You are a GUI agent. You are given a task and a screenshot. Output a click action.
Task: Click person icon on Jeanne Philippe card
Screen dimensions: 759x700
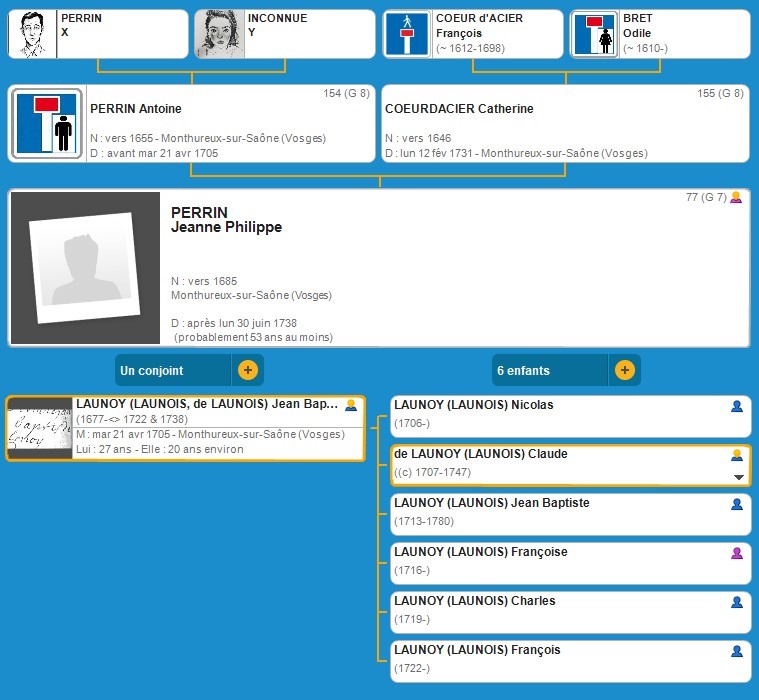coord(736,197)
